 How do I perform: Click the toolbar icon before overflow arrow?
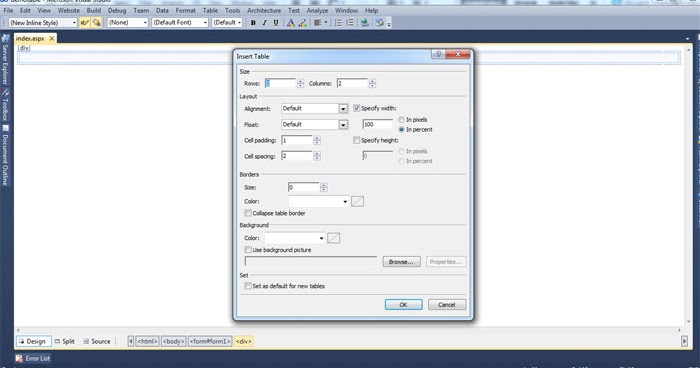point(379,22)
